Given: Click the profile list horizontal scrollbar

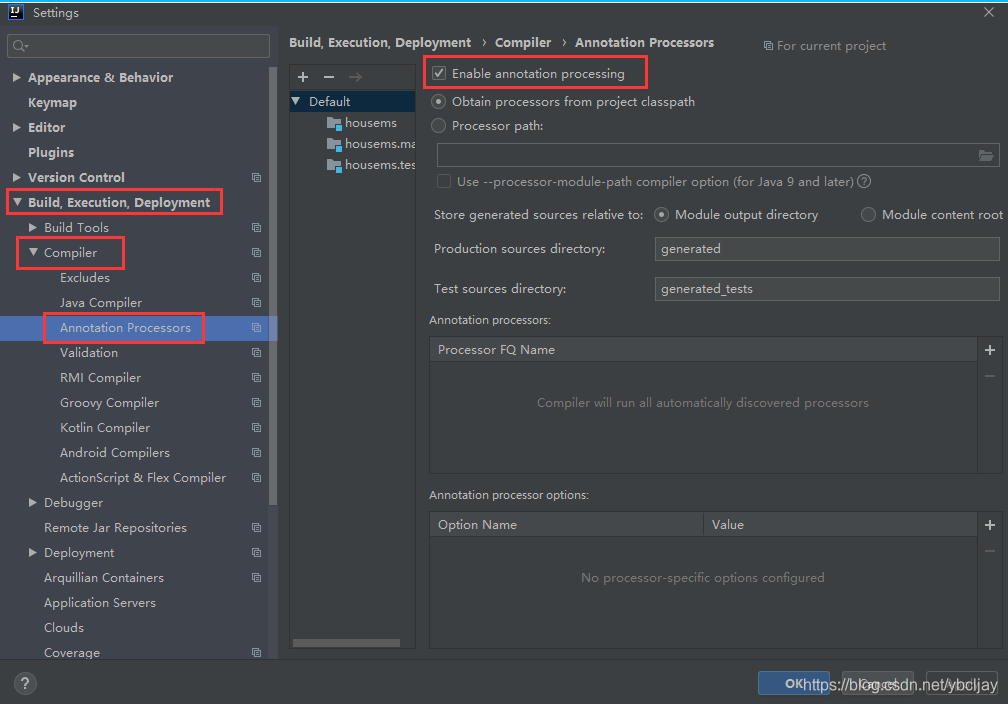Looking at the screenshot, I should (346, 643).
